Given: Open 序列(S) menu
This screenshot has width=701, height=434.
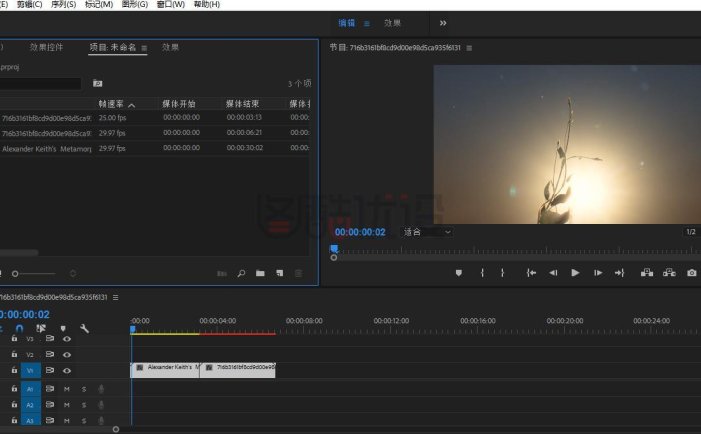Looking at the screenshot, I should coord(63,4).
